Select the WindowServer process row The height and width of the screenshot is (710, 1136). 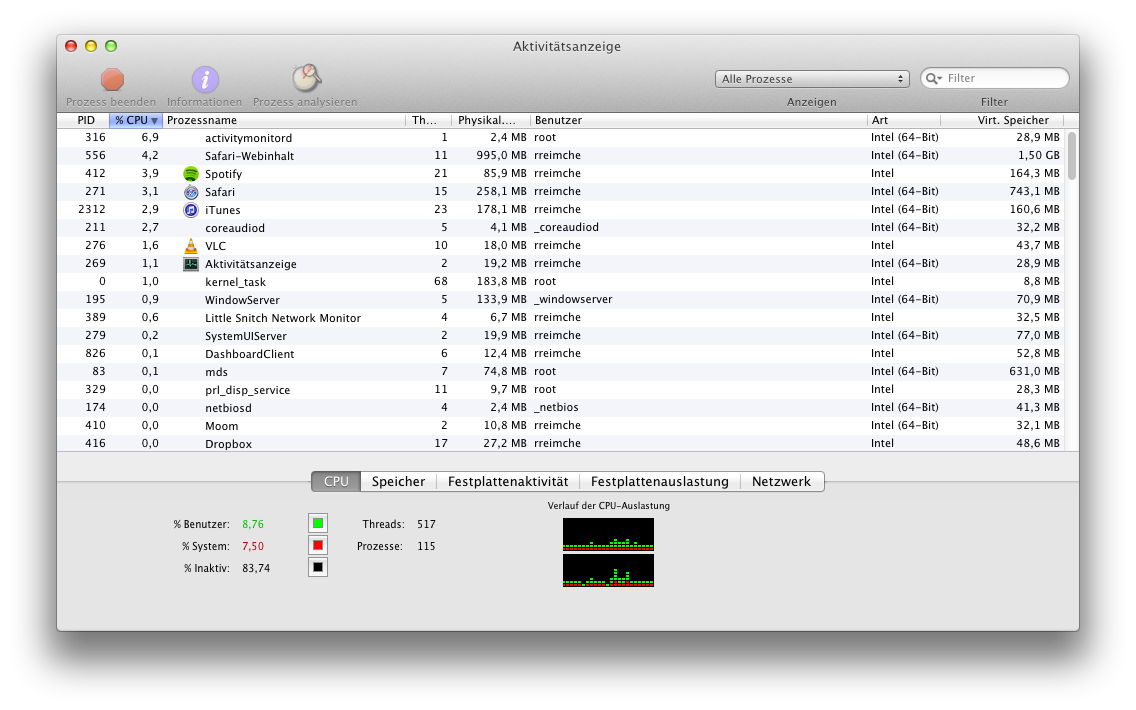[561, 299]
